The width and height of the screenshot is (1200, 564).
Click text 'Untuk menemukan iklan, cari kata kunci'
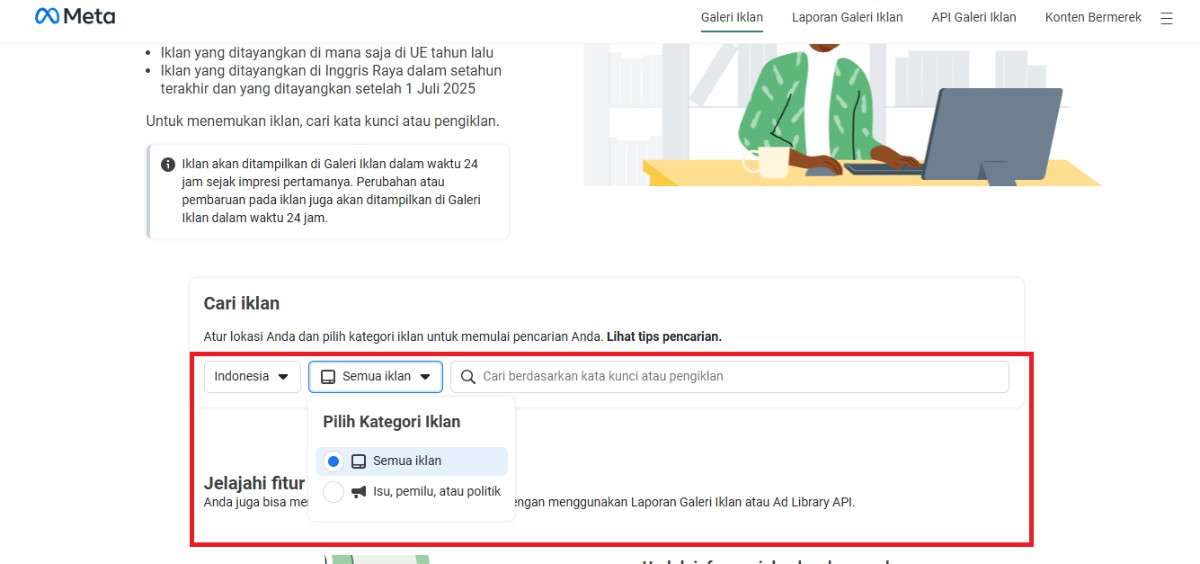322,121
